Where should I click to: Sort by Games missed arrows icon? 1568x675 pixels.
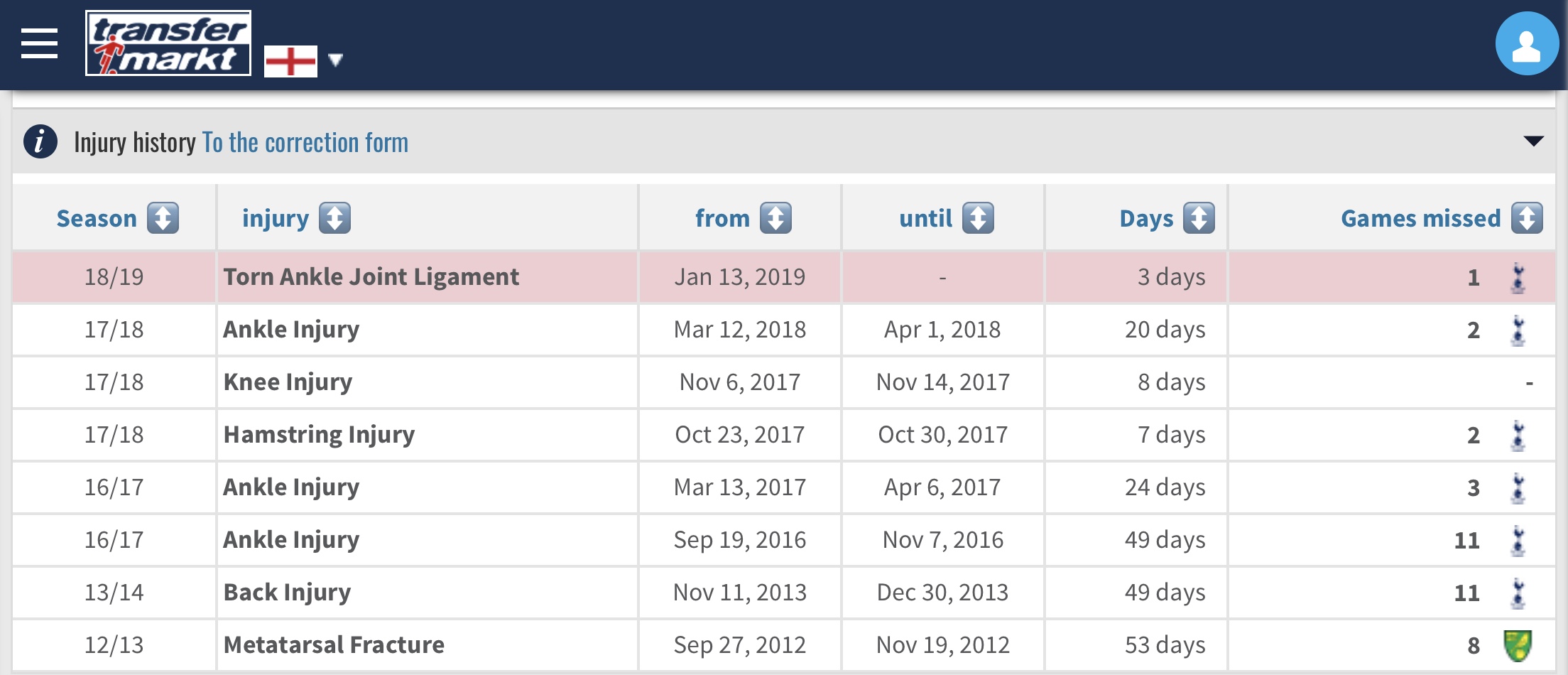click(1527, 218)
